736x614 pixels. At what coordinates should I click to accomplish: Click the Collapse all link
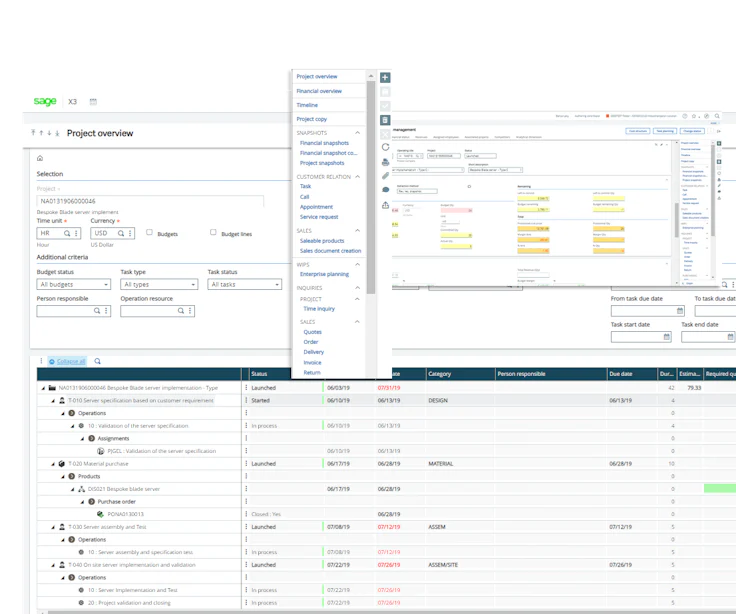(71, 361)
